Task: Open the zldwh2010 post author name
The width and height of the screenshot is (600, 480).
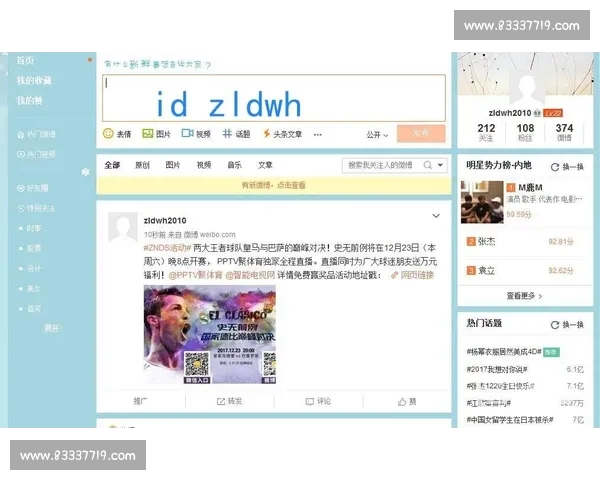Action: 165,220
